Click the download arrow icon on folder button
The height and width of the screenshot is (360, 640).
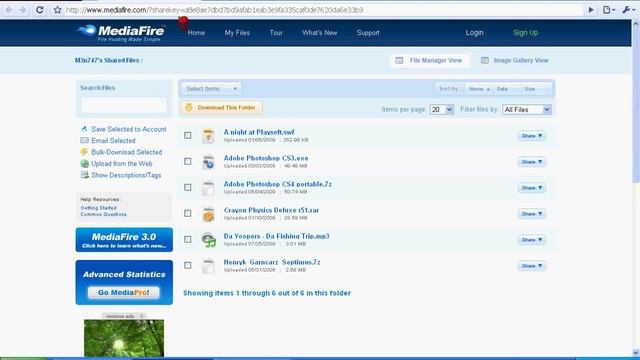click(189, 107)
